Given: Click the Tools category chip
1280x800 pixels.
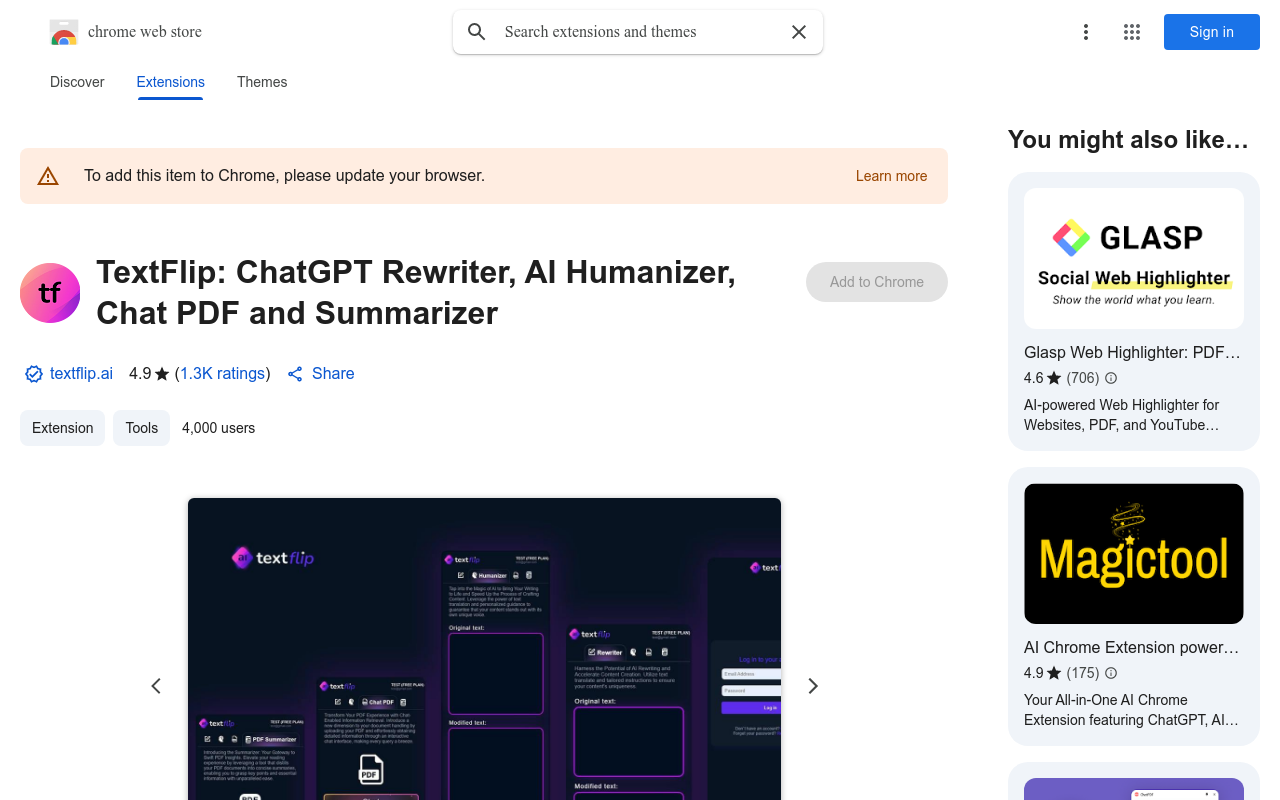Looking at the screenshot, I should [141, 428].
